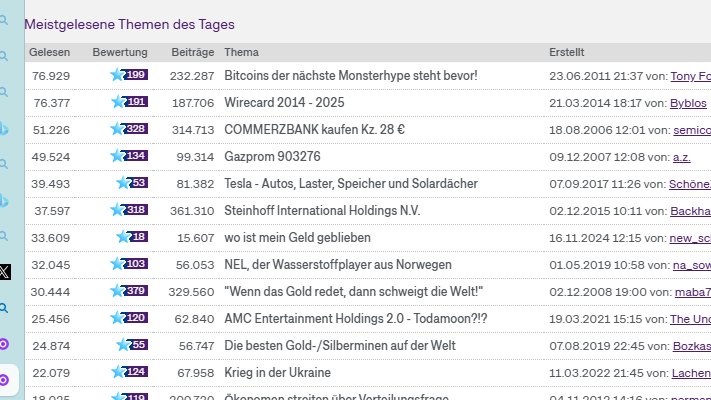Select star rating 328 for Commerzbank thread
The height and width of the screenshot is (400, 711).
(130, 129)
